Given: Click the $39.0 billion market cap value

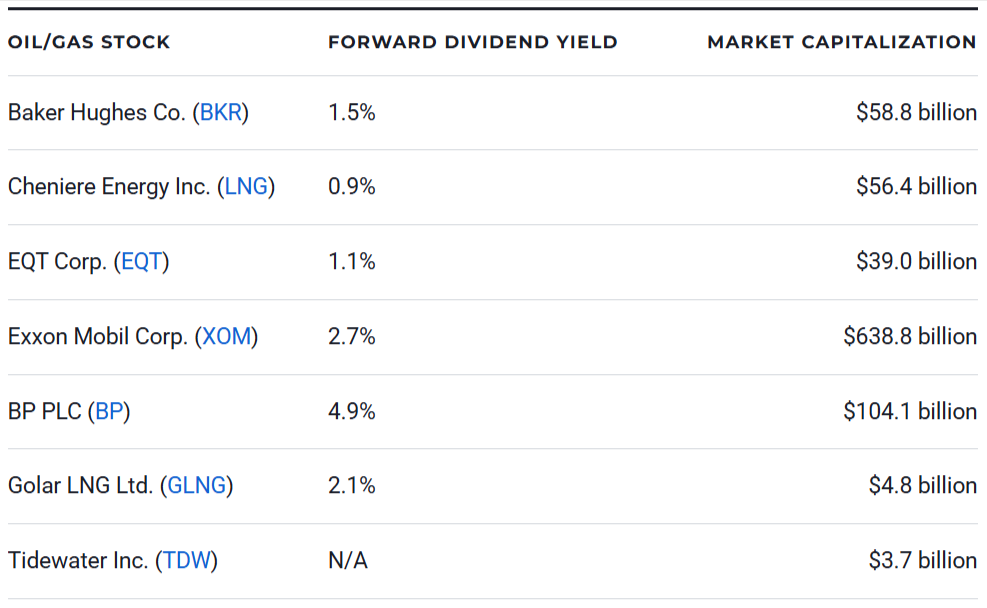Looking at the screenshot, I should pos(915,262).
